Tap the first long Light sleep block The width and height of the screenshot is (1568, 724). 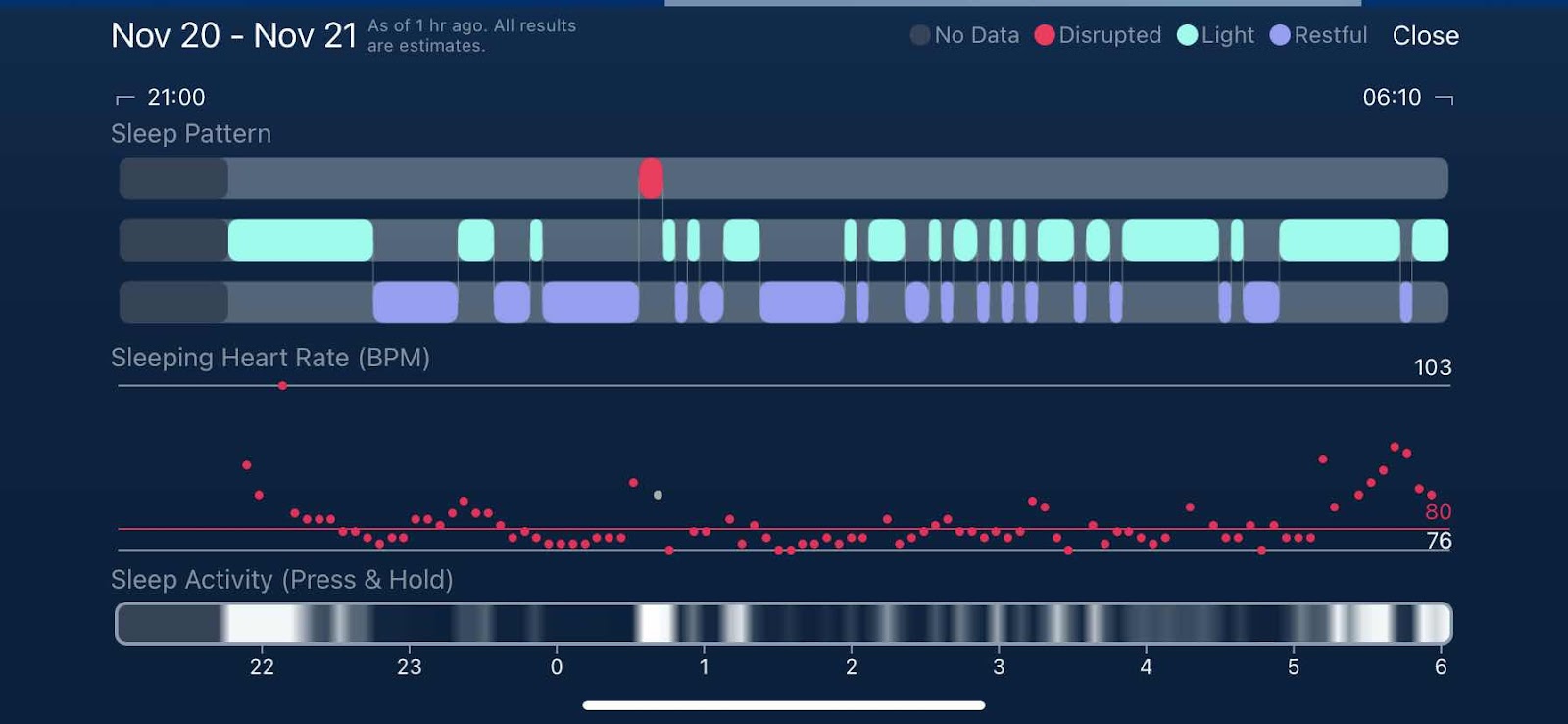(x=301, y=240)
